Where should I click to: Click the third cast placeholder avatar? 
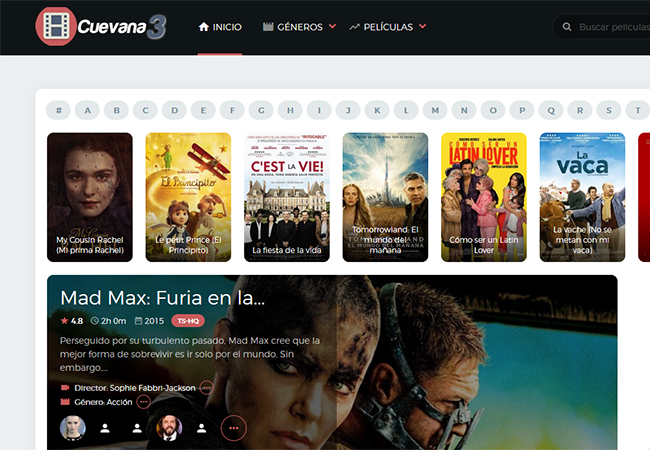[x=137, y=428]
